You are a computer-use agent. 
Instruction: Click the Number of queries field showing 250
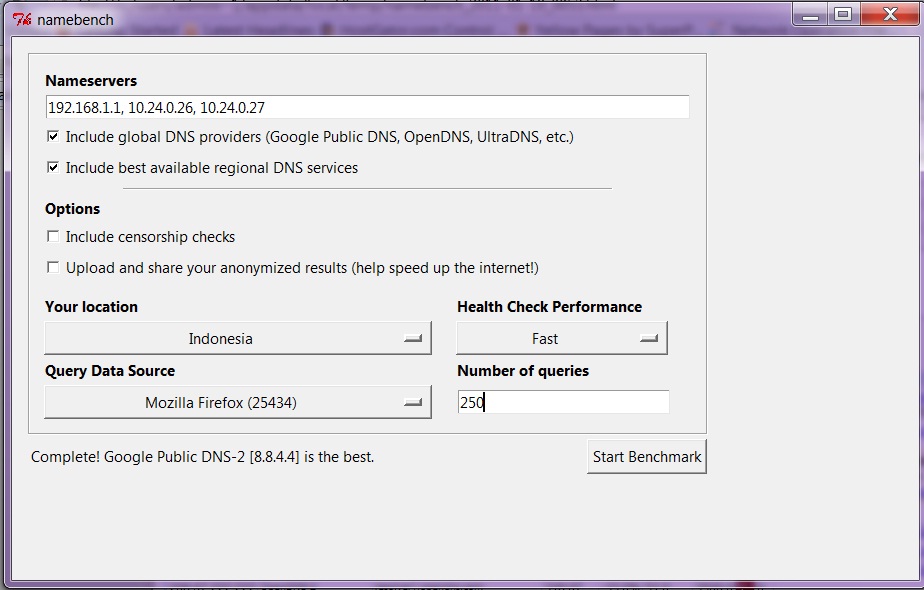coord(562,401)
